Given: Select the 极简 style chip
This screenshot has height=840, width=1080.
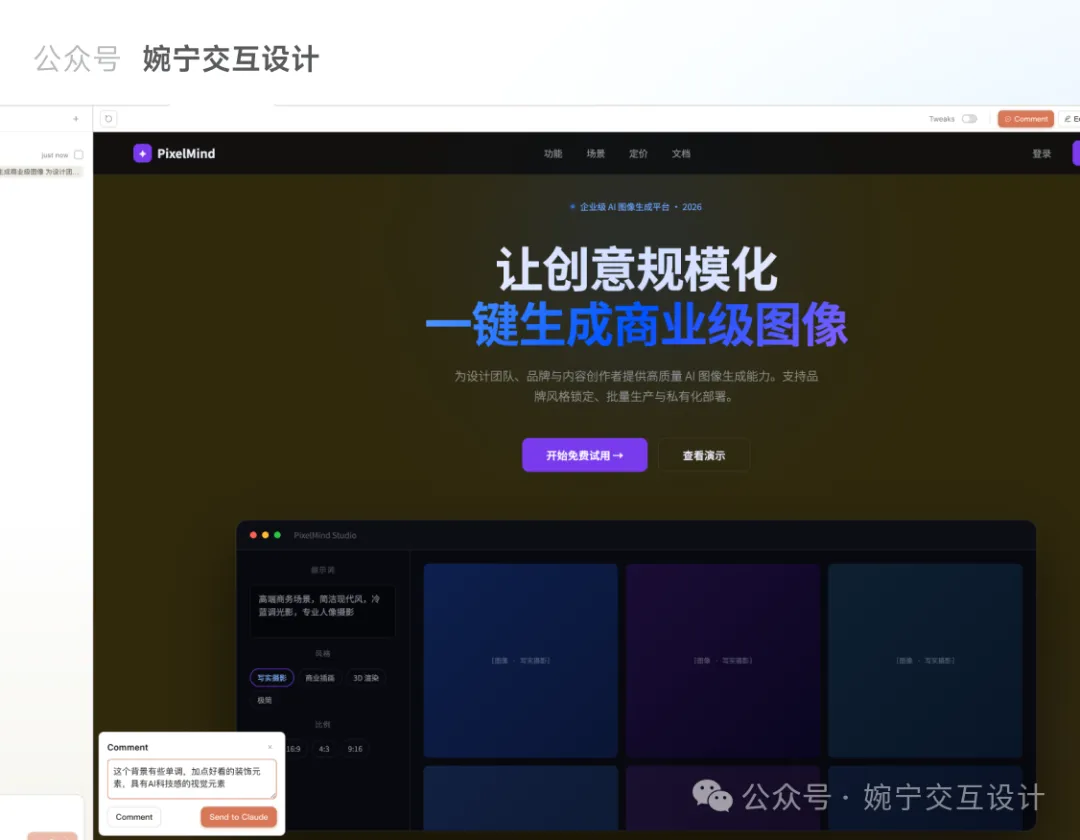Looking at the screenshot, I should tap(263, 700).
